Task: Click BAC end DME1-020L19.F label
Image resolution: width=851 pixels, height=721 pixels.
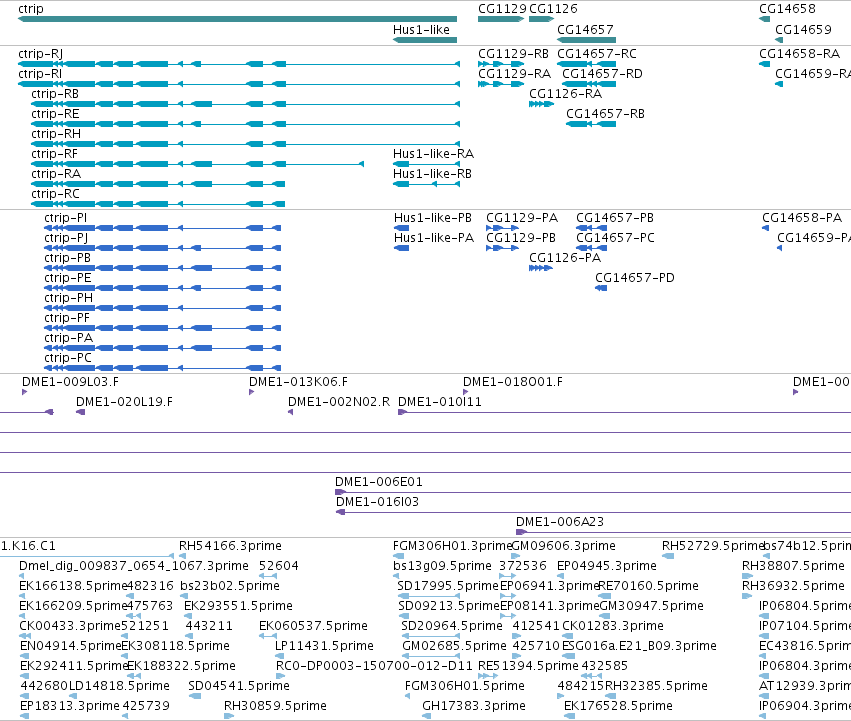Action: point(124,402)
